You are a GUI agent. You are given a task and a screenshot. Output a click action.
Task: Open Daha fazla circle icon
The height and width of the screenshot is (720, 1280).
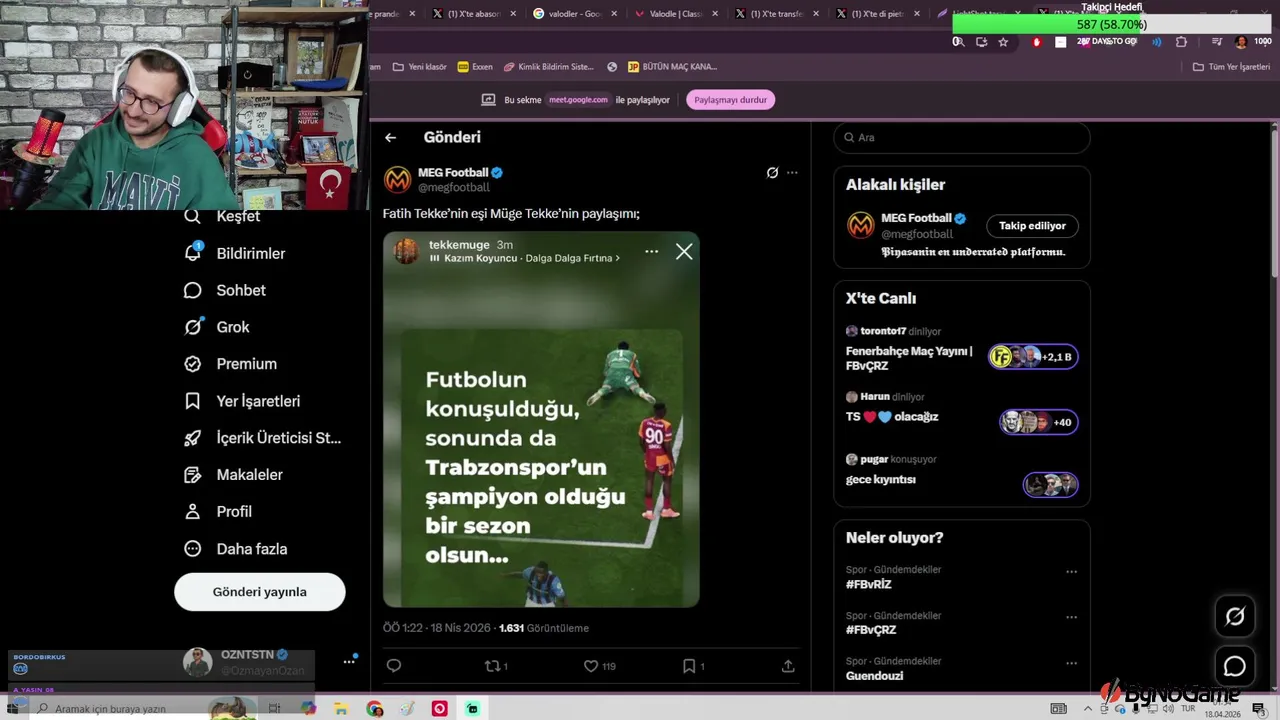coord(193,549)
